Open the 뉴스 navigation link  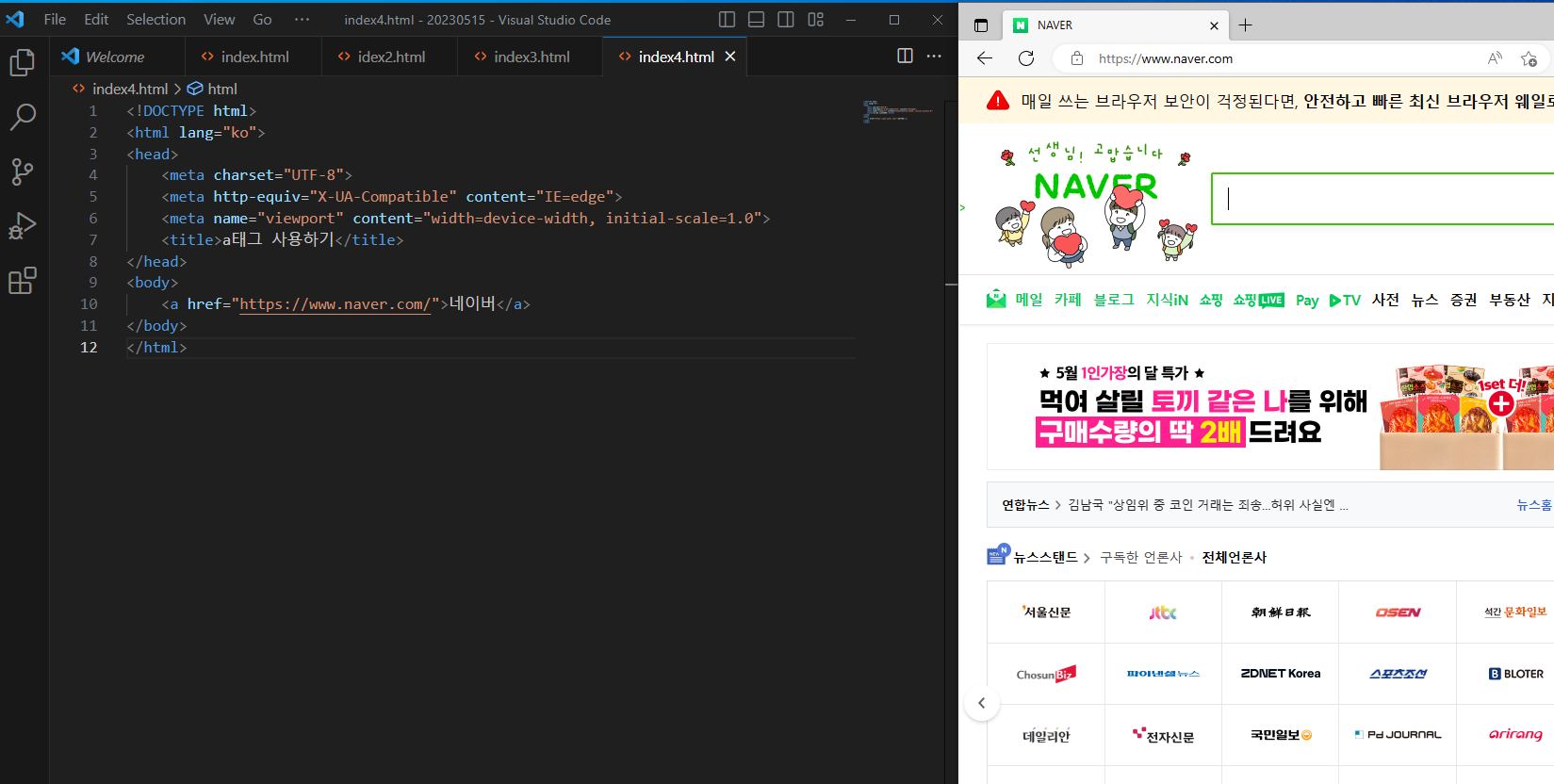[1425, 300]
